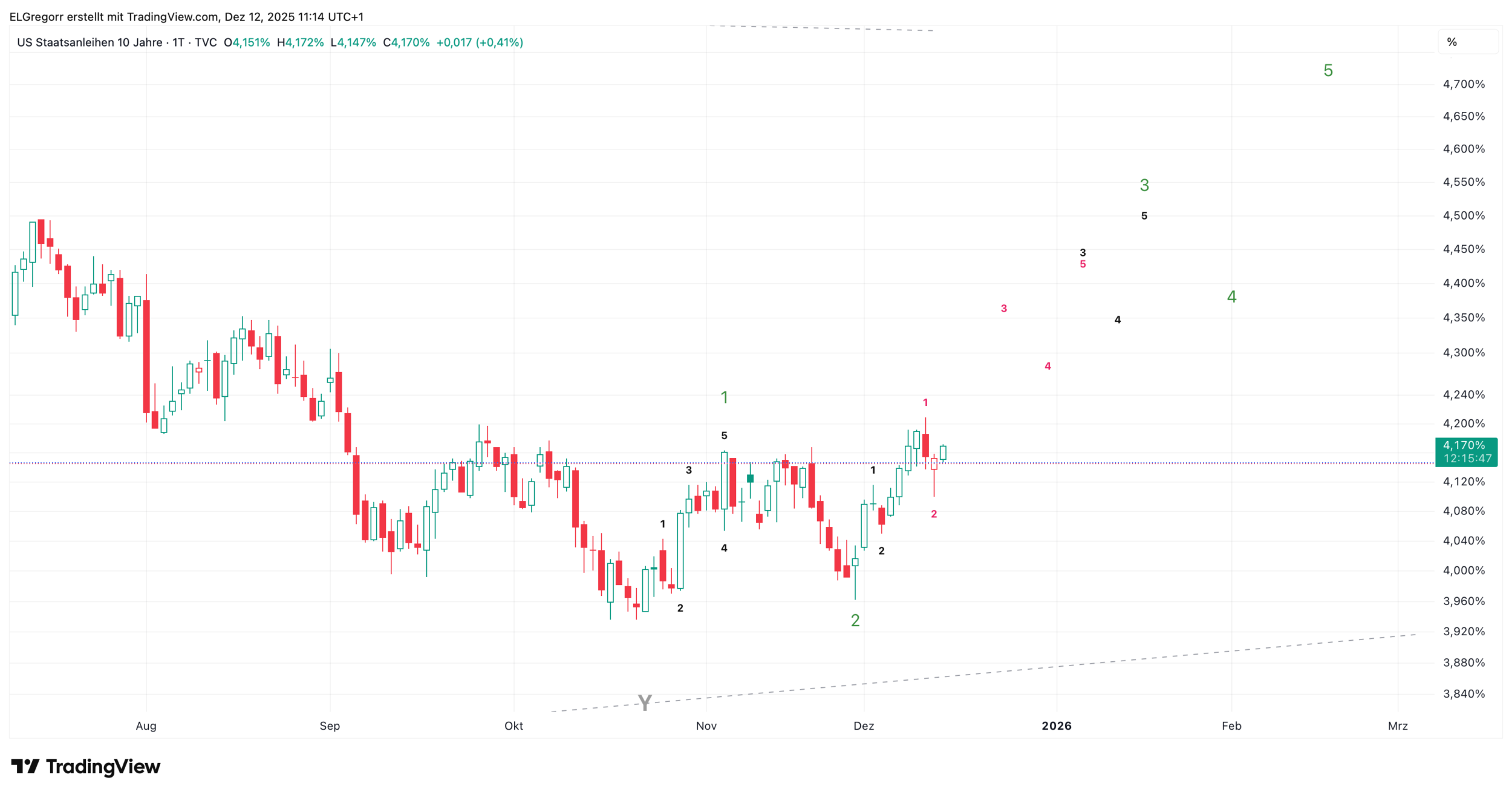The image size is (1512, 795).
Task: Click the attribution text ELGregorr erstellt mit TradingView.com
Action: (x=114, y=17)
